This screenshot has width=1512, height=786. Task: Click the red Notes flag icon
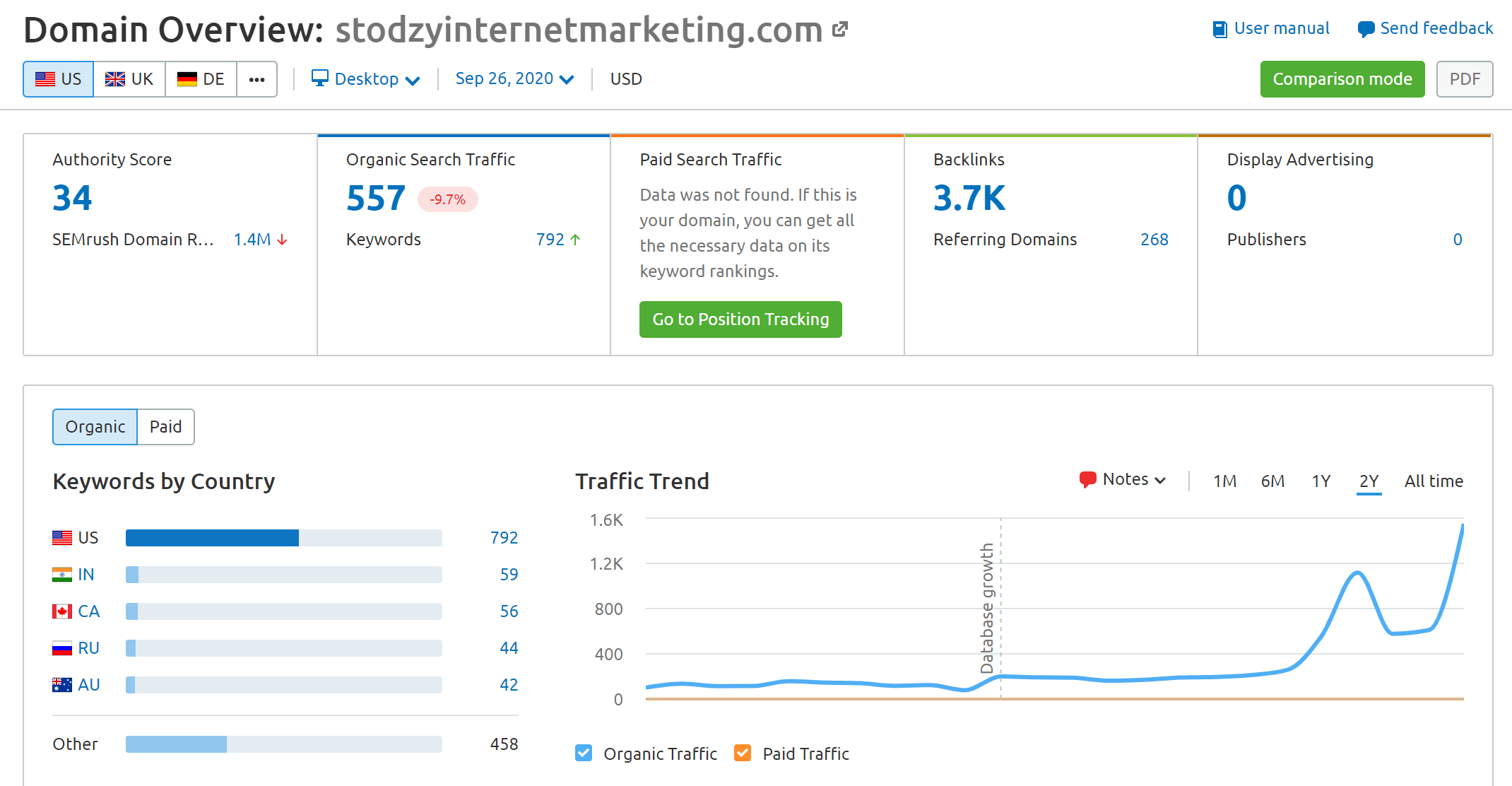[x=1087, y=479]
